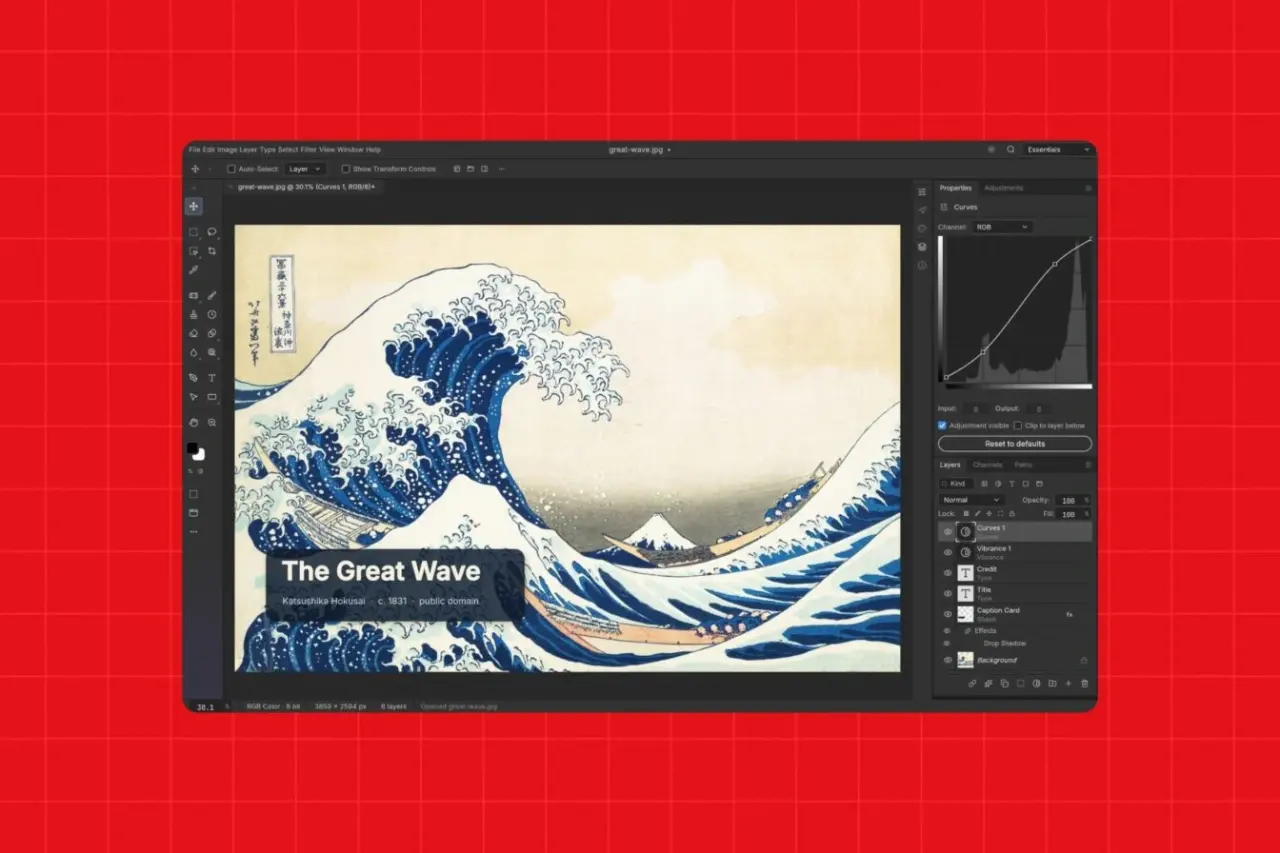This screenshot has height=853, width=1280.
Task: Select the Eyedropper tool
Action: click(193, 270)
